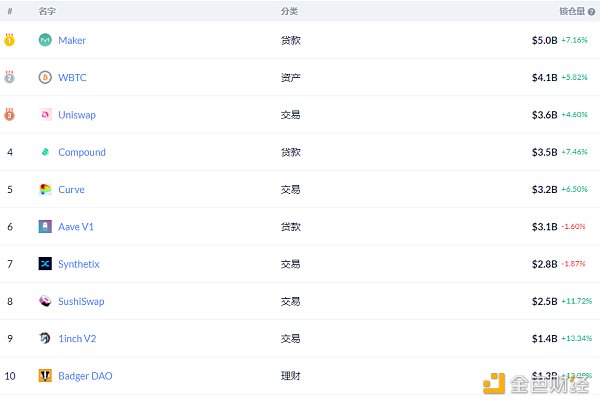The width and height of the screenshot is (600, 405).
Task: Click the Maker logo icon
Action: click(x=45, y=40)
